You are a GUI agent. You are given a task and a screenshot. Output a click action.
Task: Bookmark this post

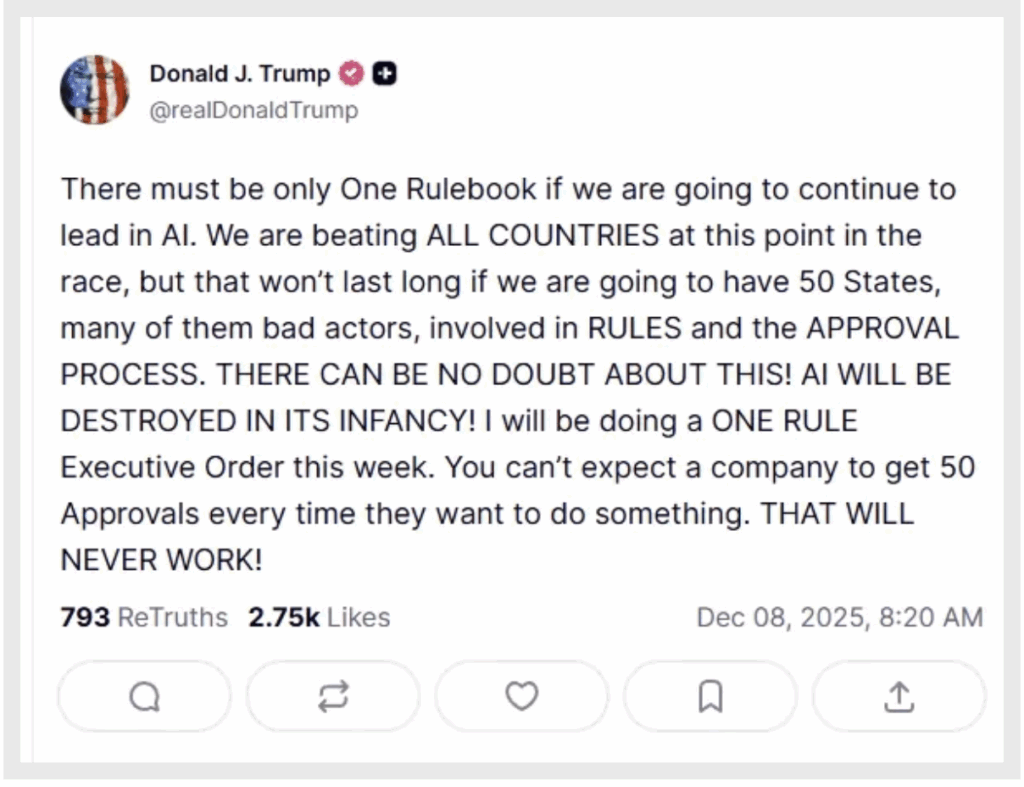pyautogui.click(x=710, y=697)
